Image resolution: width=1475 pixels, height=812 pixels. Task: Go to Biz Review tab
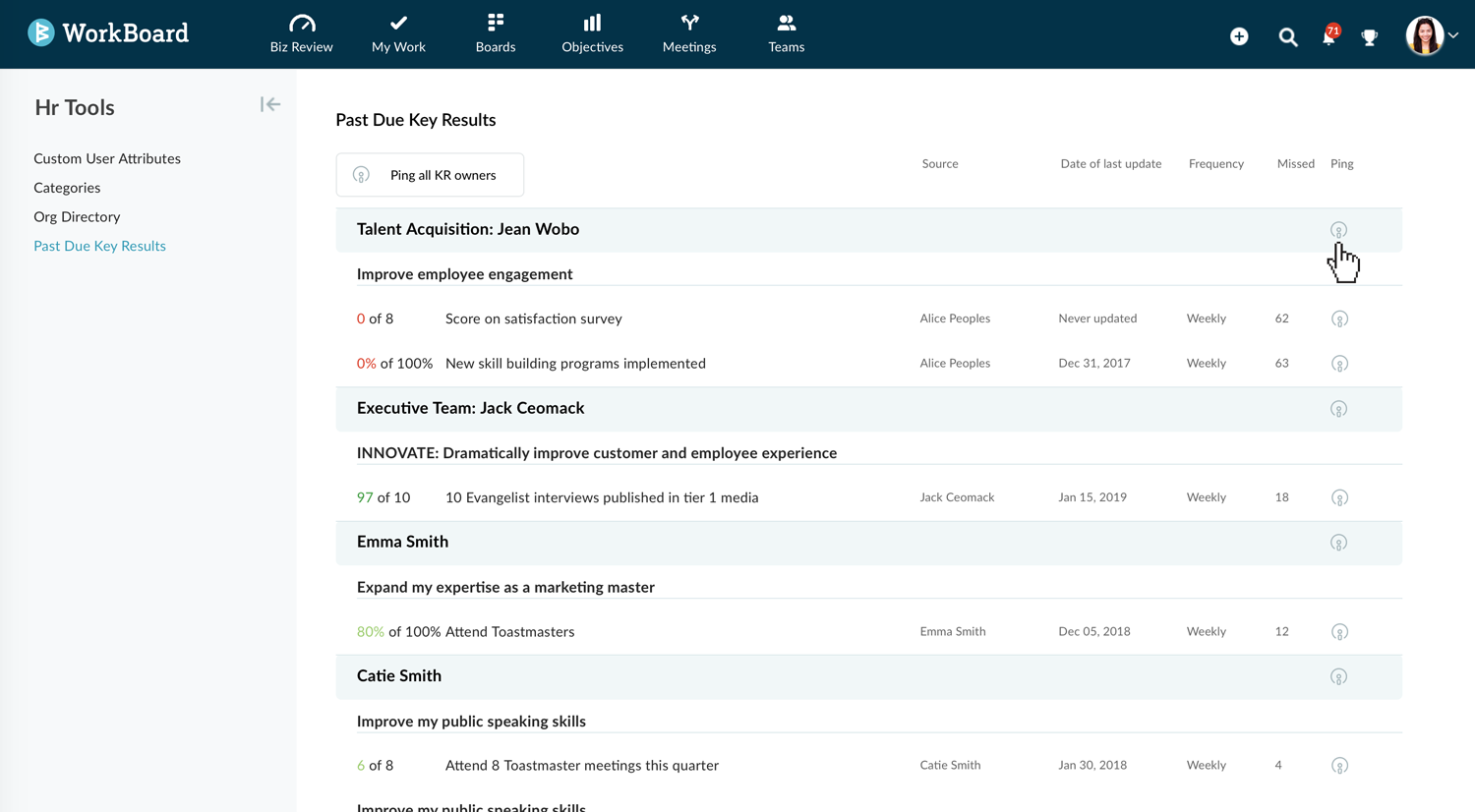coord(301,33)
